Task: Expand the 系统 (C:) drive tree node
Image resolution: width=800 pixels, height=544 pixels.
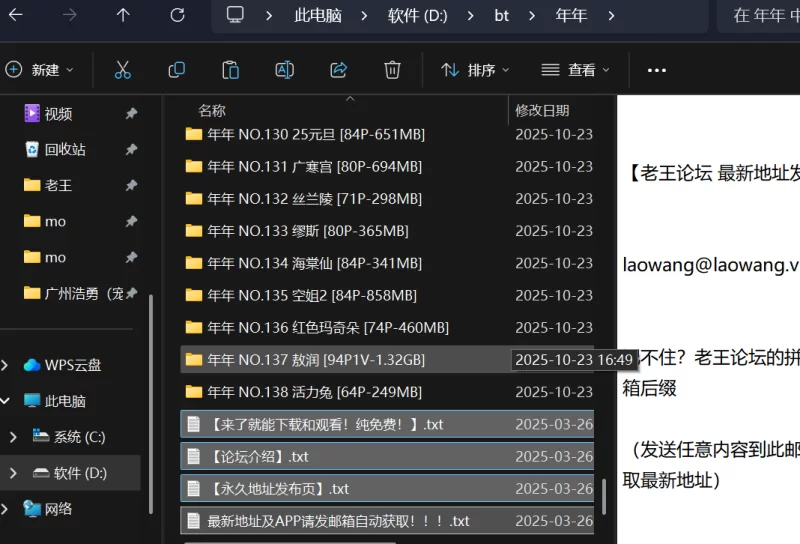Action: coord(12,437)
